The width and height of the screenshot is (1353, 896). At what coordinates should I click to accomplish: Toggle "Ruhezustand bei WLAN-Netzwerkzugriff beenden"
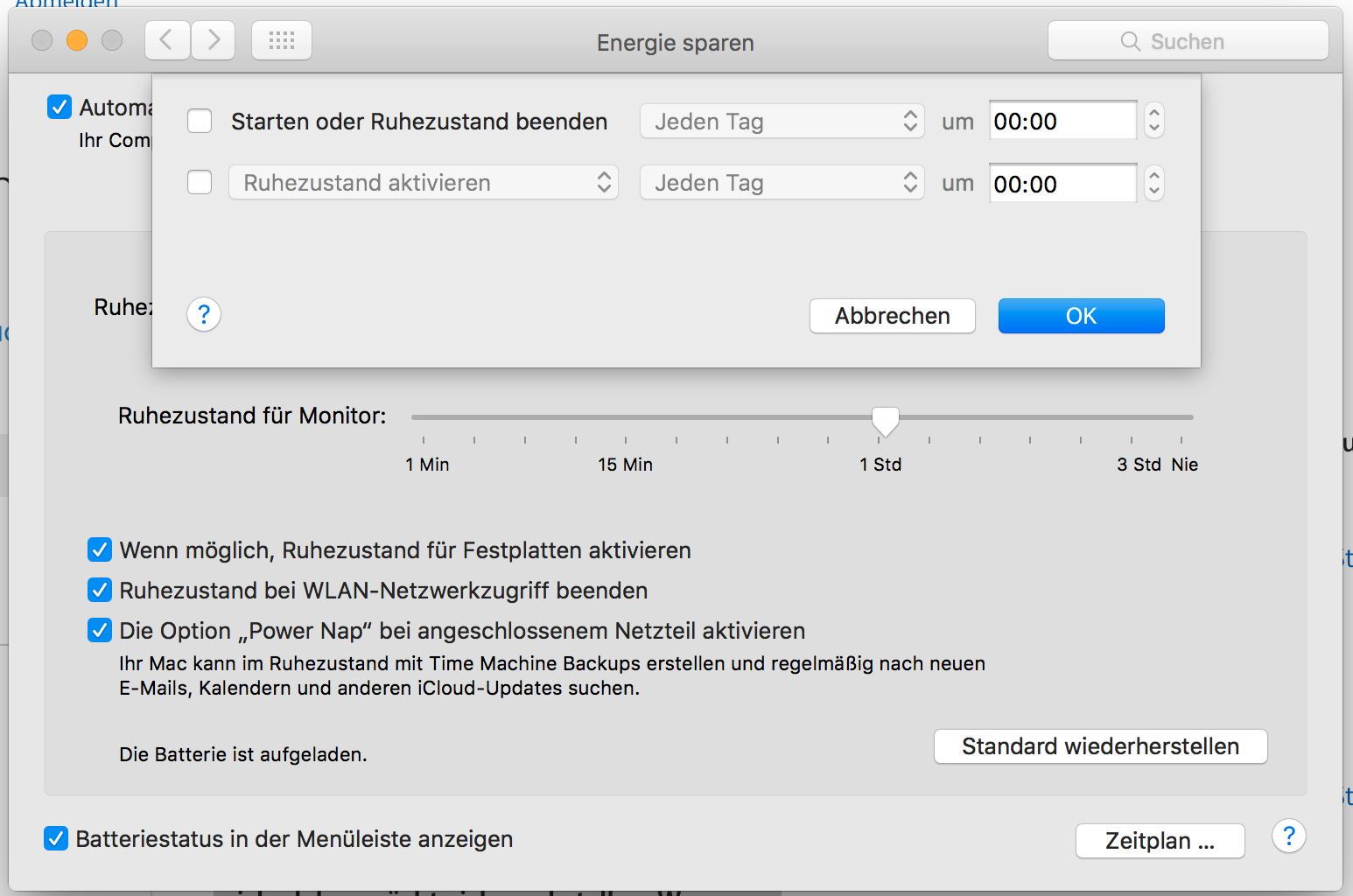pyautogui.click(x=100, y=590)
